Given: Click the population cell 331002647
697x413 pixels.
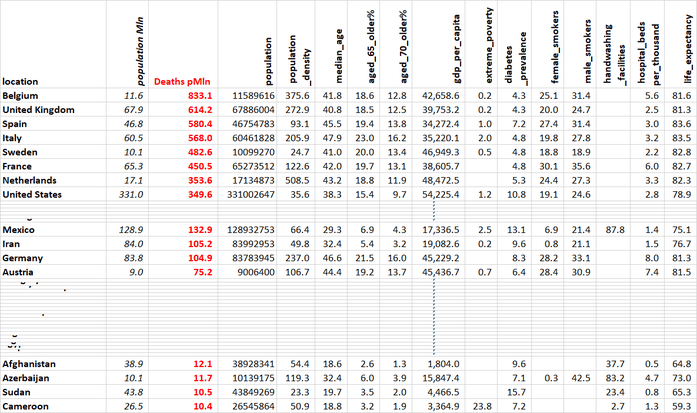Looking at the screenshot, I should pos(251,195).
